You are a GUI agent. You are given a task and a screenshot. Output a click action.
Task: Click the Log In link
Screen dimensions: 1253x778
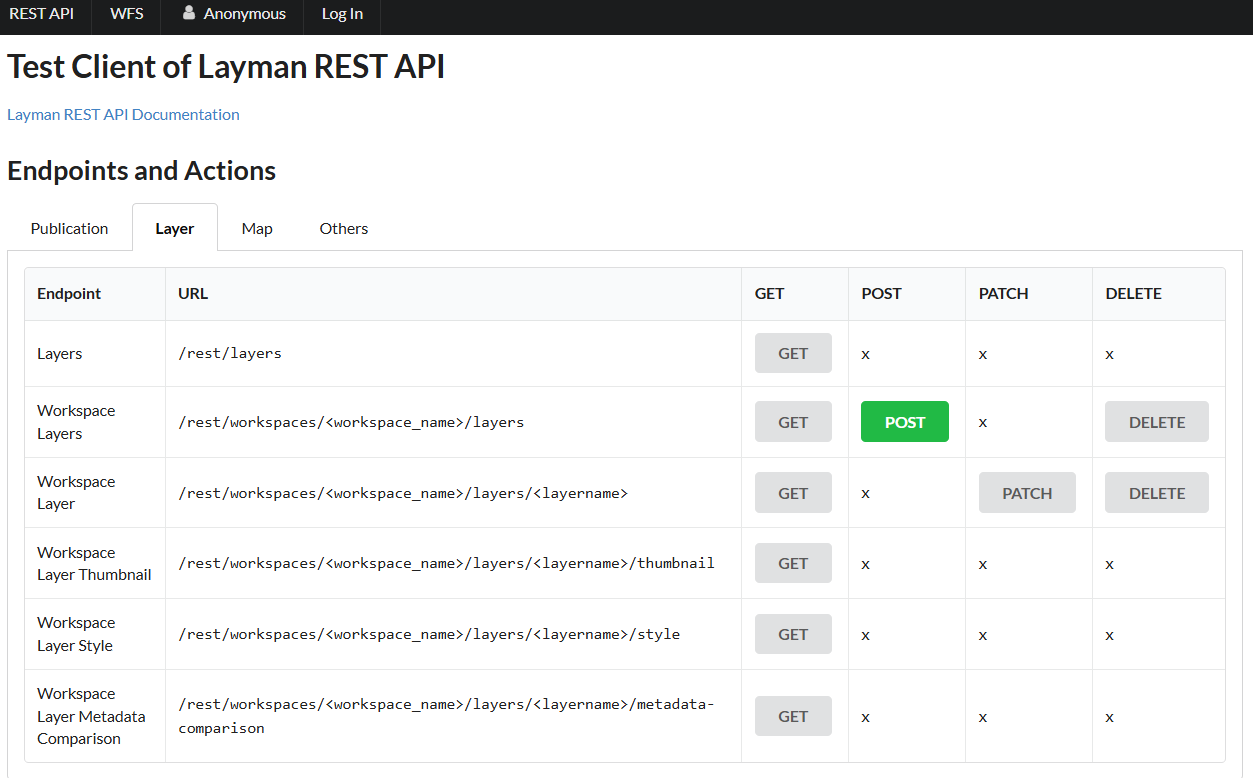pyautogui.click(x=341, y=13)
